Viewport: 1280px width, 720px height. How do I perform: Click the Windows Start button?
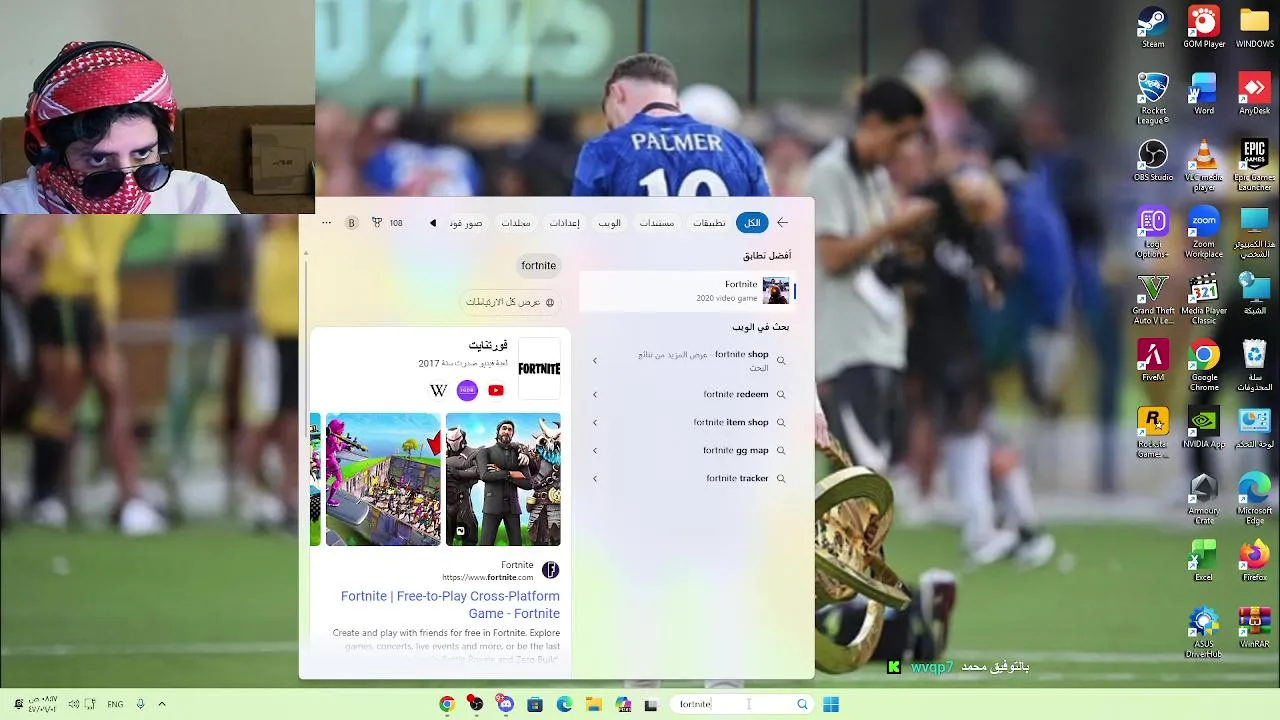[x=831, y=704]
